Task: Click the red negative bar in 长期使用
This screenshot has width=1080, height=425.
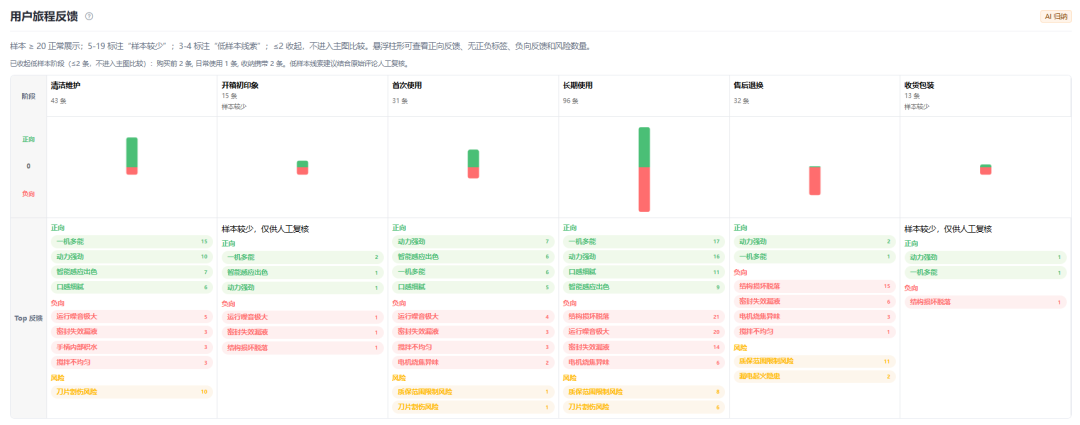Action: pos(644,189)
